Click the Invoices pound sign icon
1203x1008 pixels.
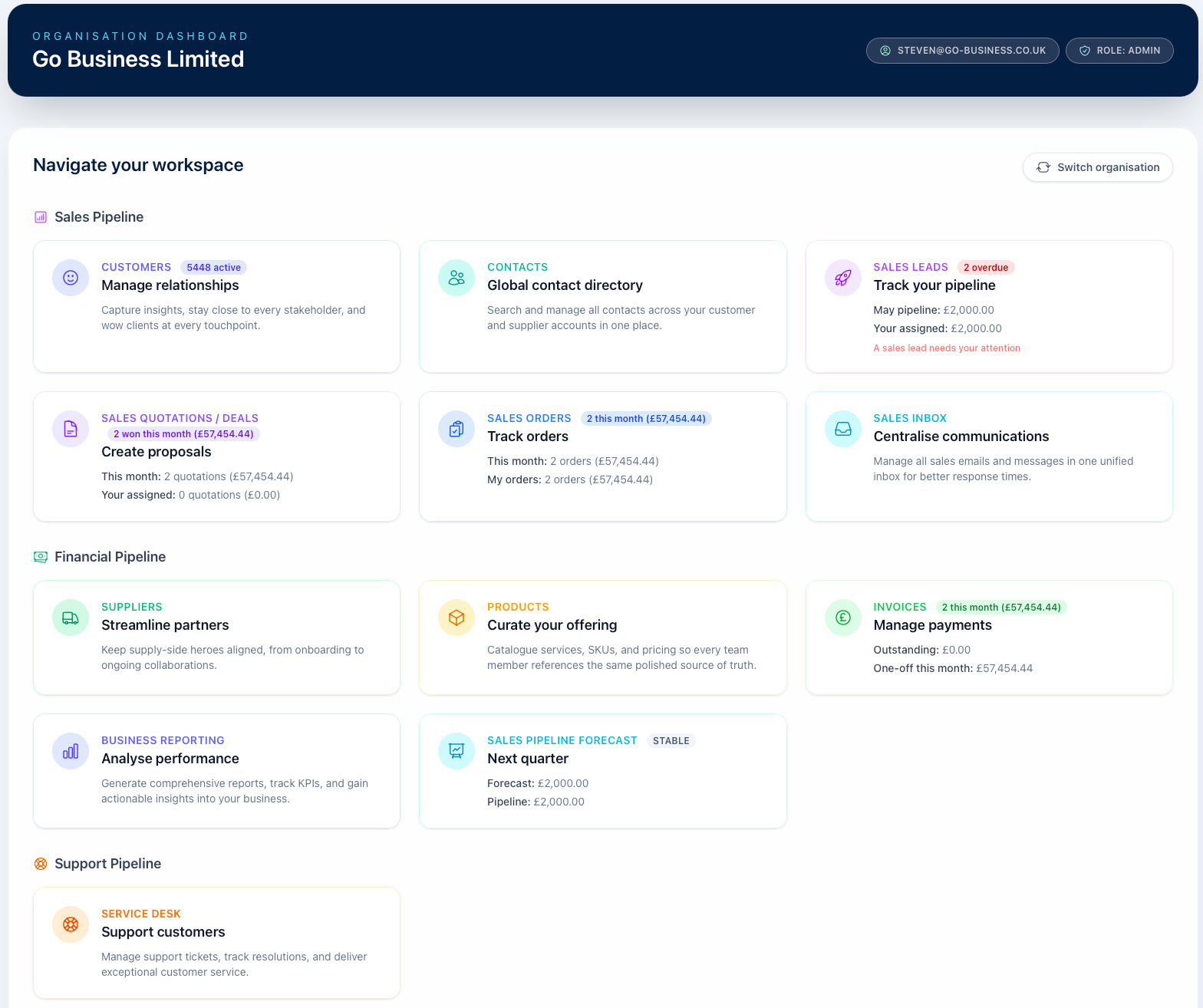(842, 618)
